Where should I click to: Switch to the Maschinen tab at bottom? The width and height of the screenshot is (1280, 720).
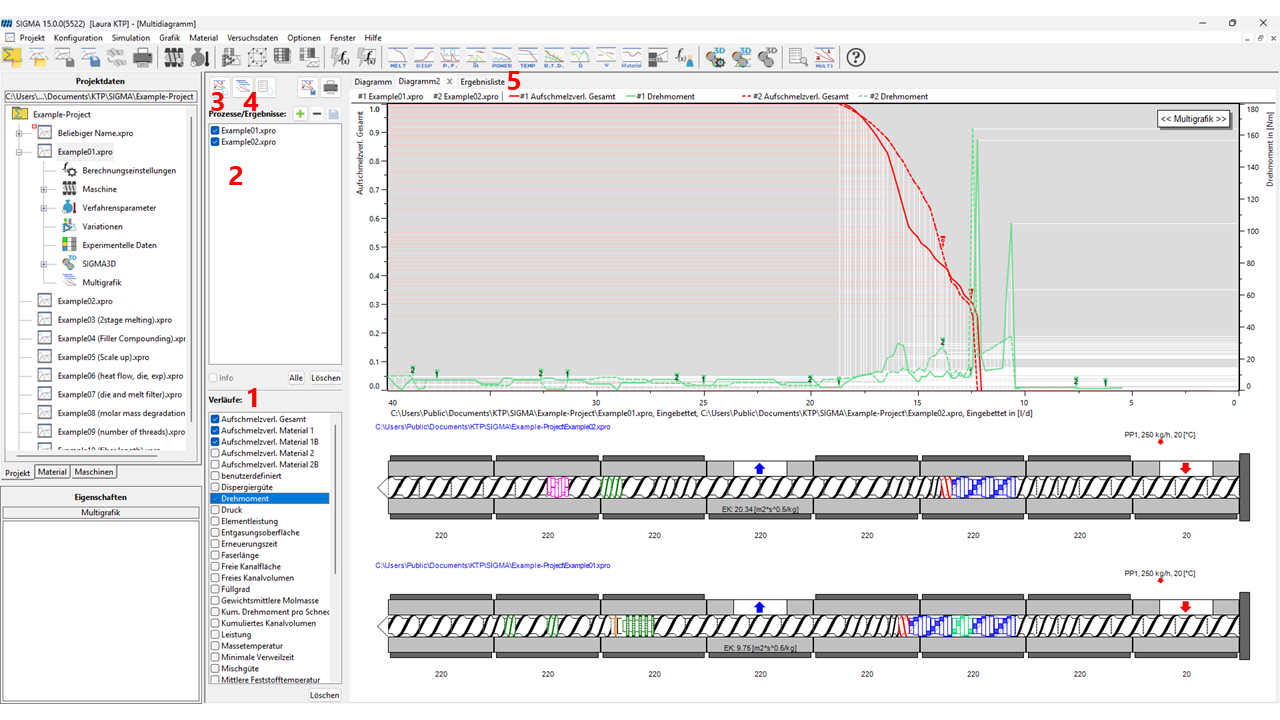(94, 472)
